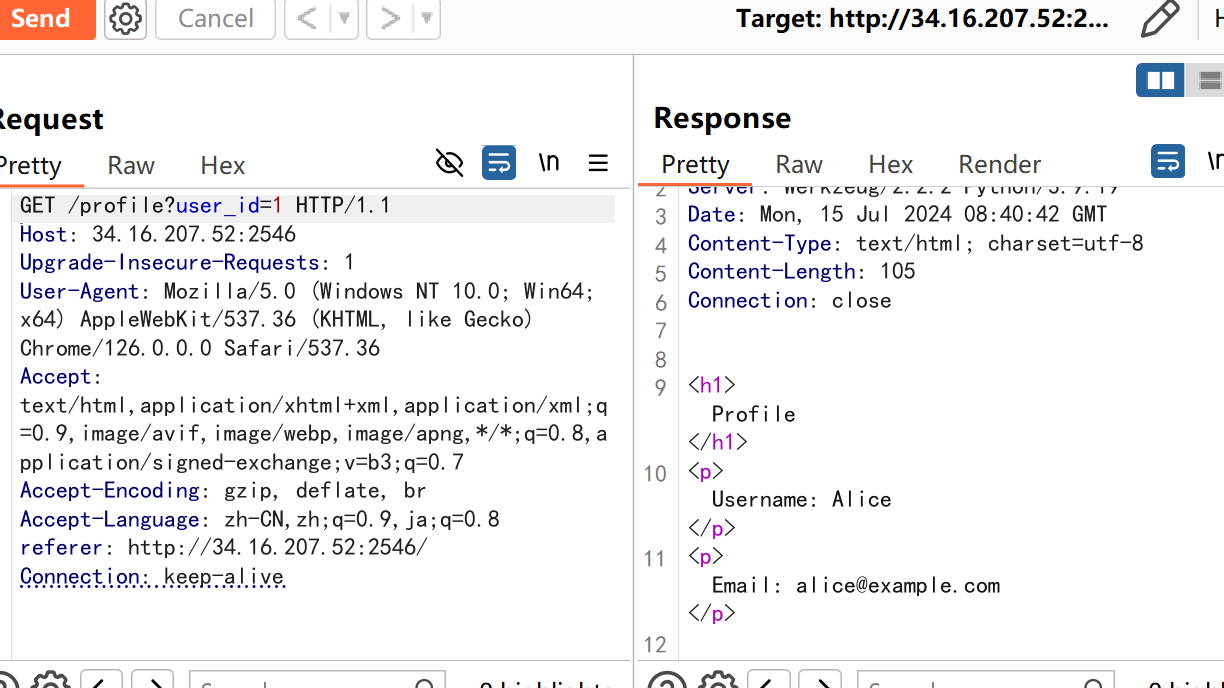Open the forward history dropdown arrow
The image size is (1224, 688).
(x=427, y=18)
